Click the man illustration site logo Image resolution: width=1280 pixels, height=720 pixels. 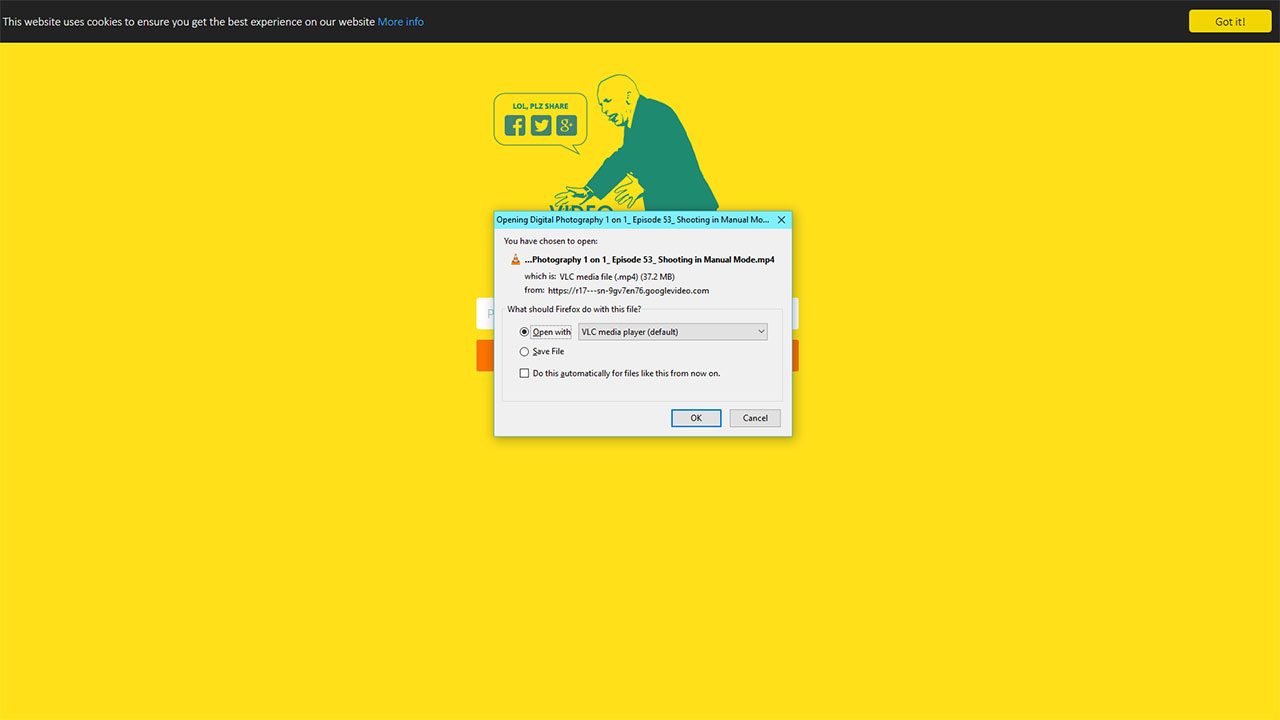(640, 143)
